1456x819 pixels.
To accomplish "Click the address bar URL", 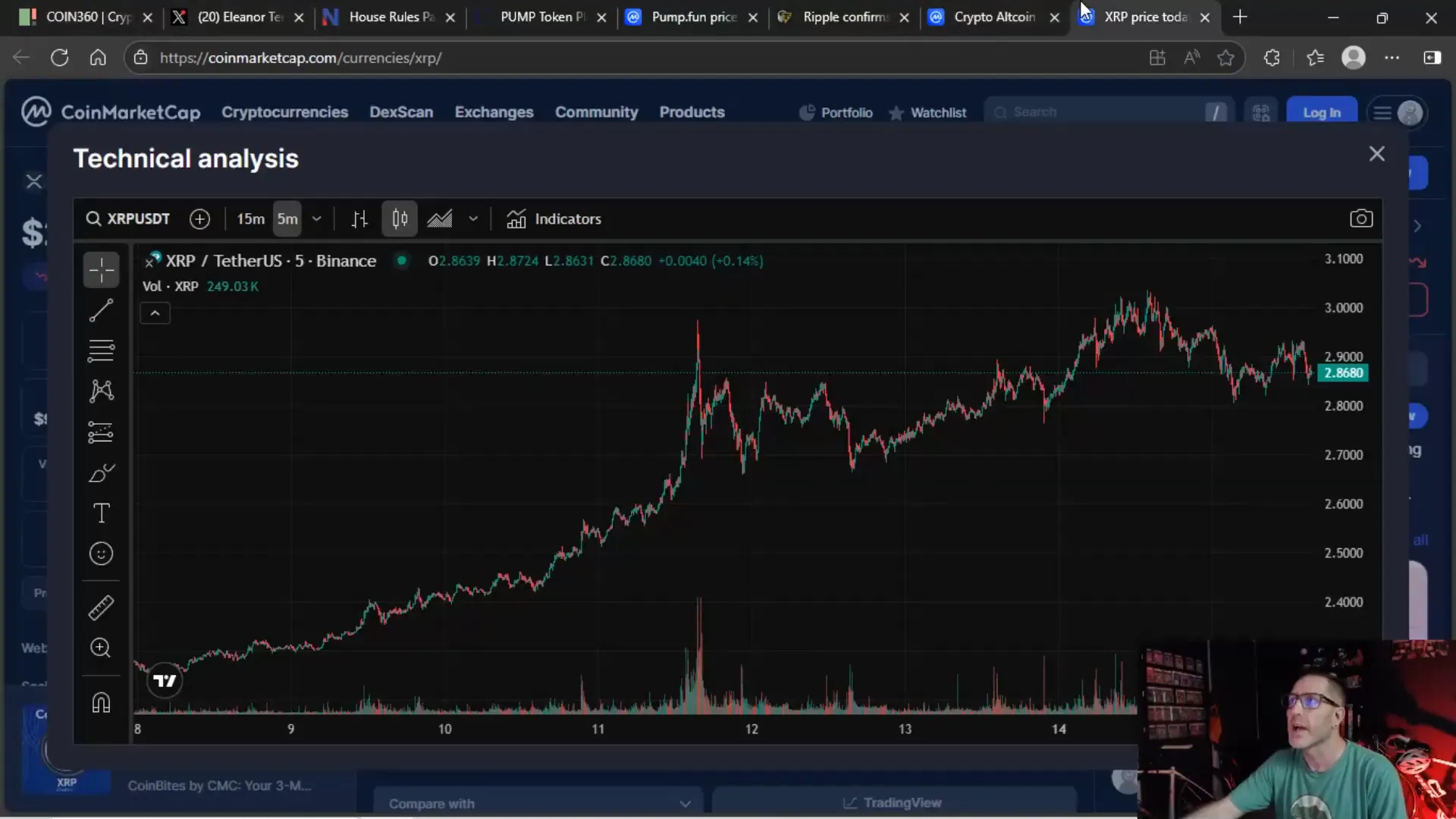I will (x=300, y=58).
